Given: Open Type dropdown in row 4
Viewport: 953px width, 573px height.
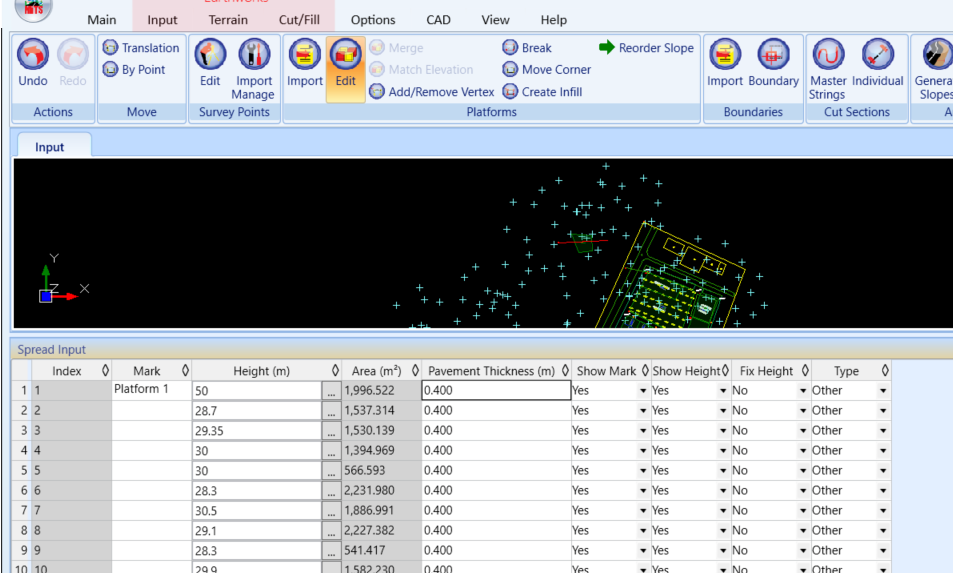Looking at the screenshot, I should coord(883,451).
